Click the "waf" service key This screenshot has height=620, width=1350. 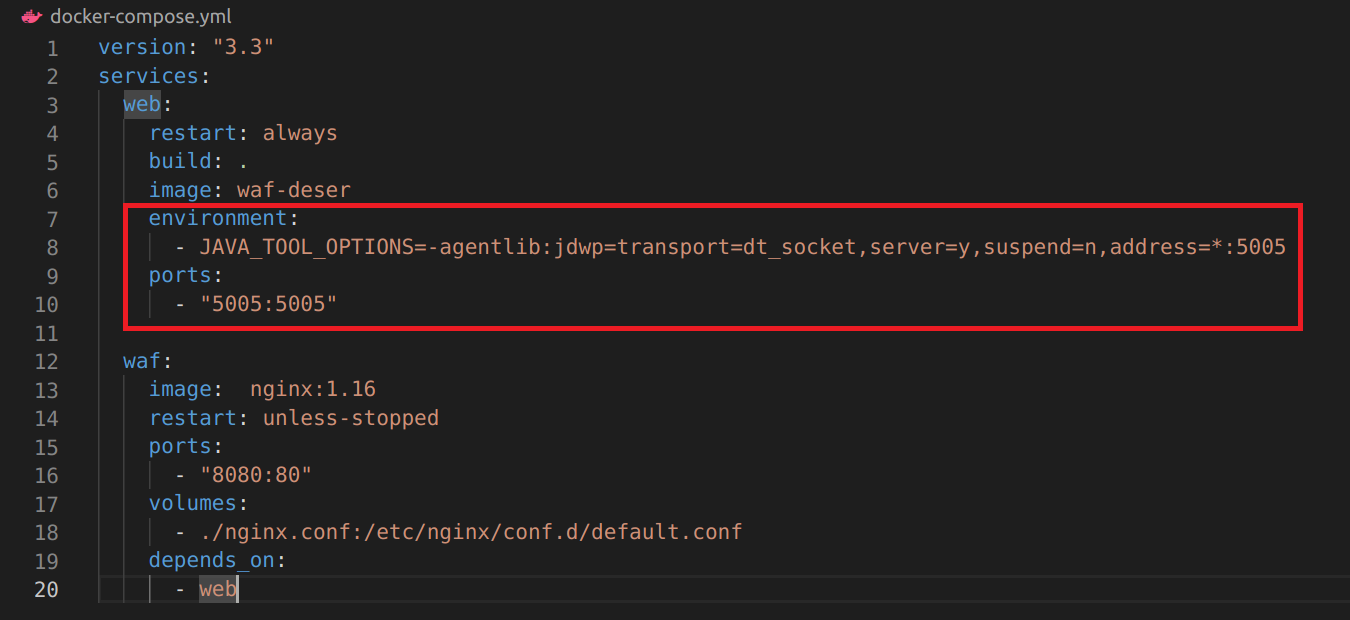tap(141, 361)
